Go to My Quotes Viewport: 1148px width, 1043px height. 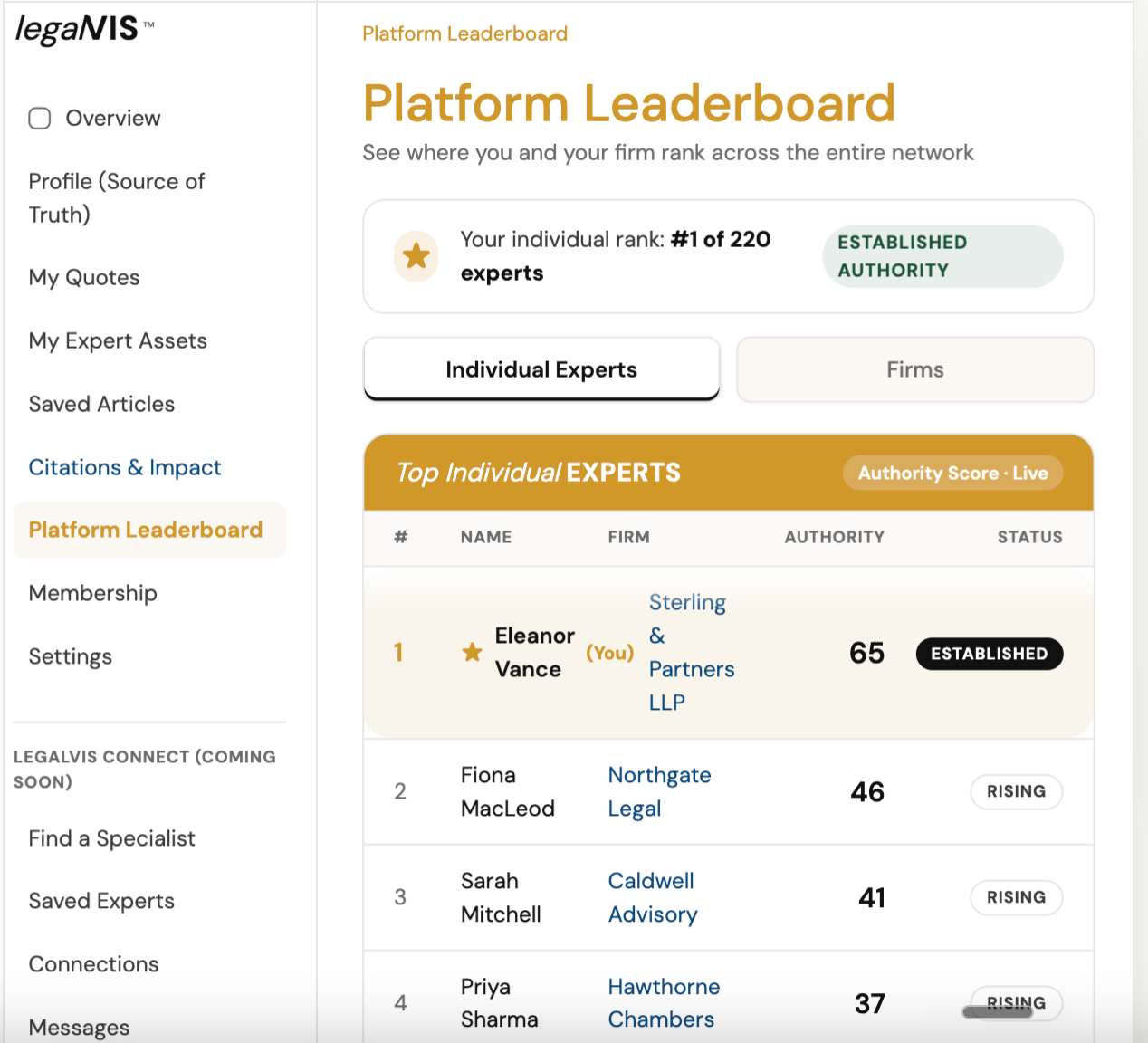(84, 277)
